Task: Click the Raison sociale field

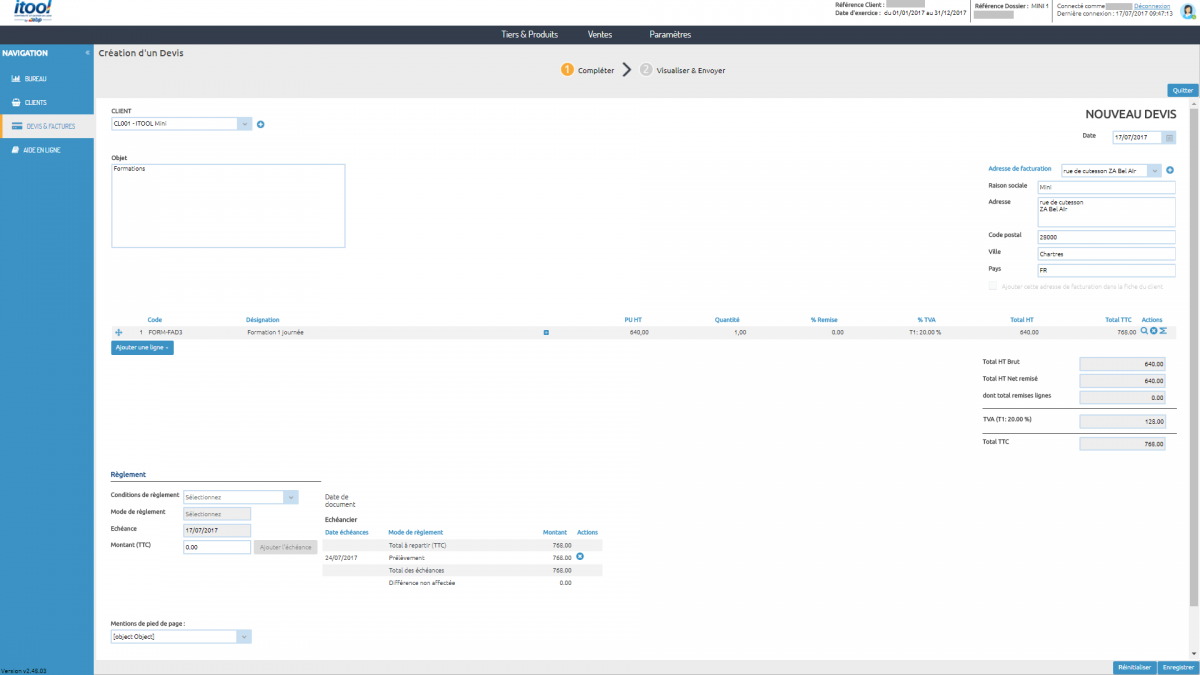Action: pyautogui.click(x=1106, y=187)
